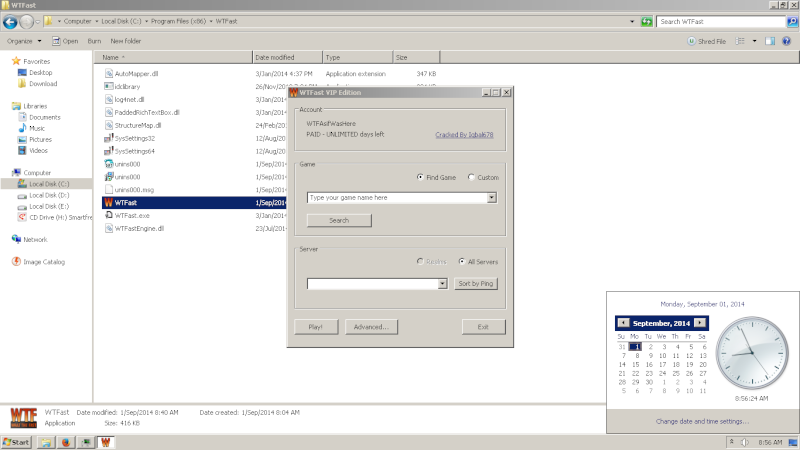Select the WTFastEngine.dll file

click(139, 229)
